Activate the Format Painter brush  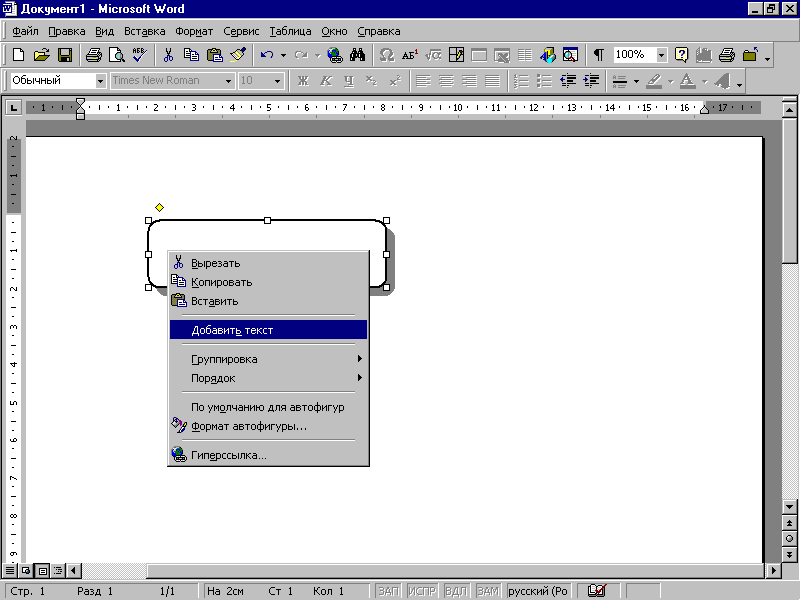point(238,55)
